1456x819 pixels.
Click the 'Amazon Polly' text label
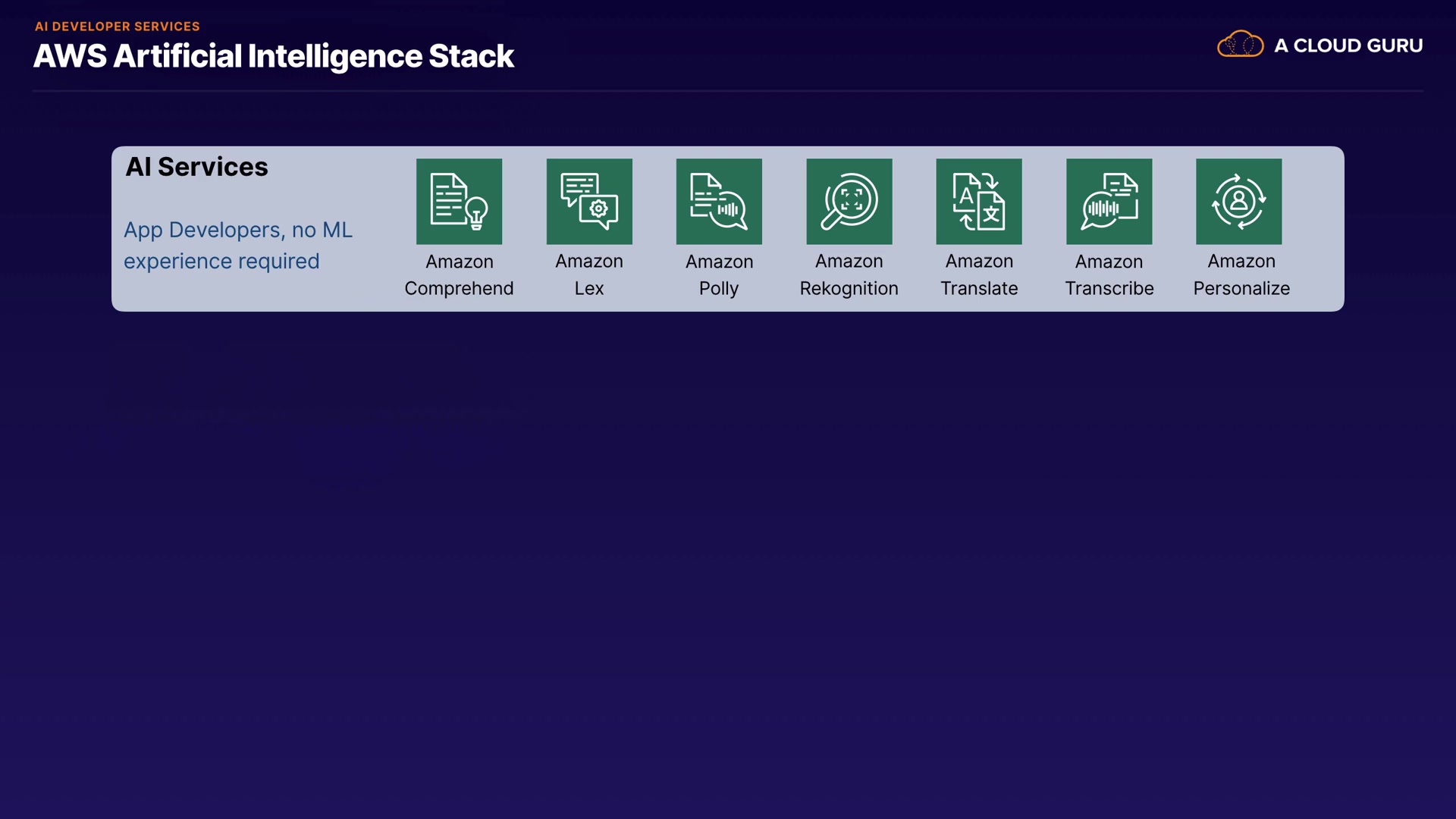pos(719,275)
